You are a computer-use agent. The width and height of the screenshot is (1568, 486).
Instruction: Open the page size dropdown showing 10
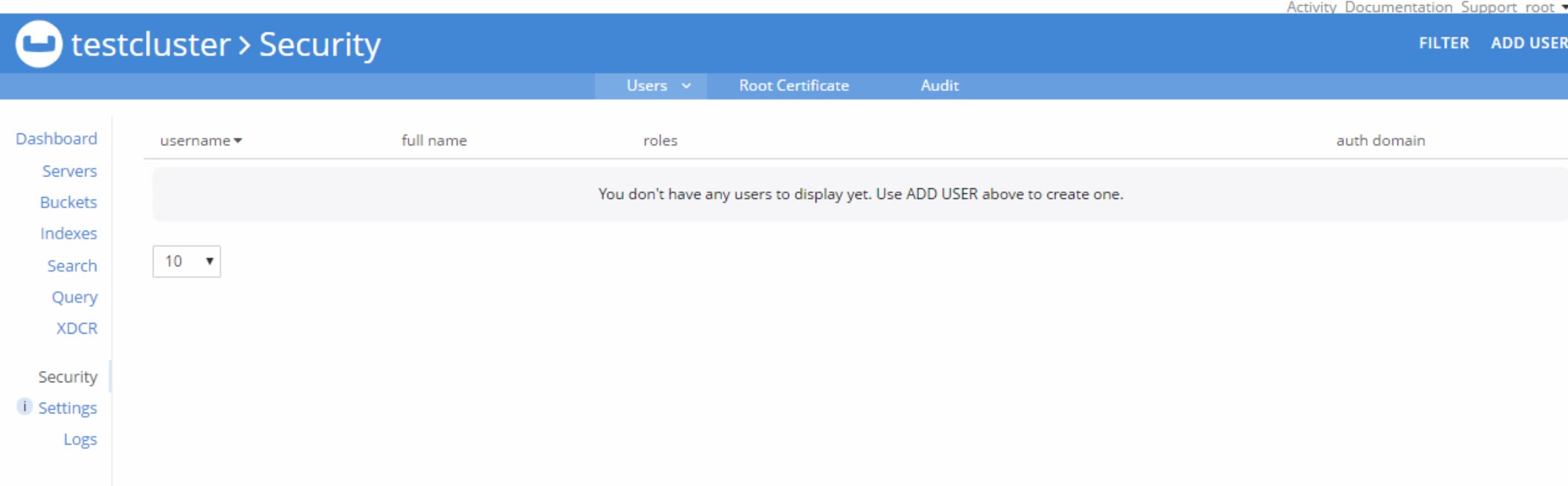pyautogui.click(x=187, y=262)
